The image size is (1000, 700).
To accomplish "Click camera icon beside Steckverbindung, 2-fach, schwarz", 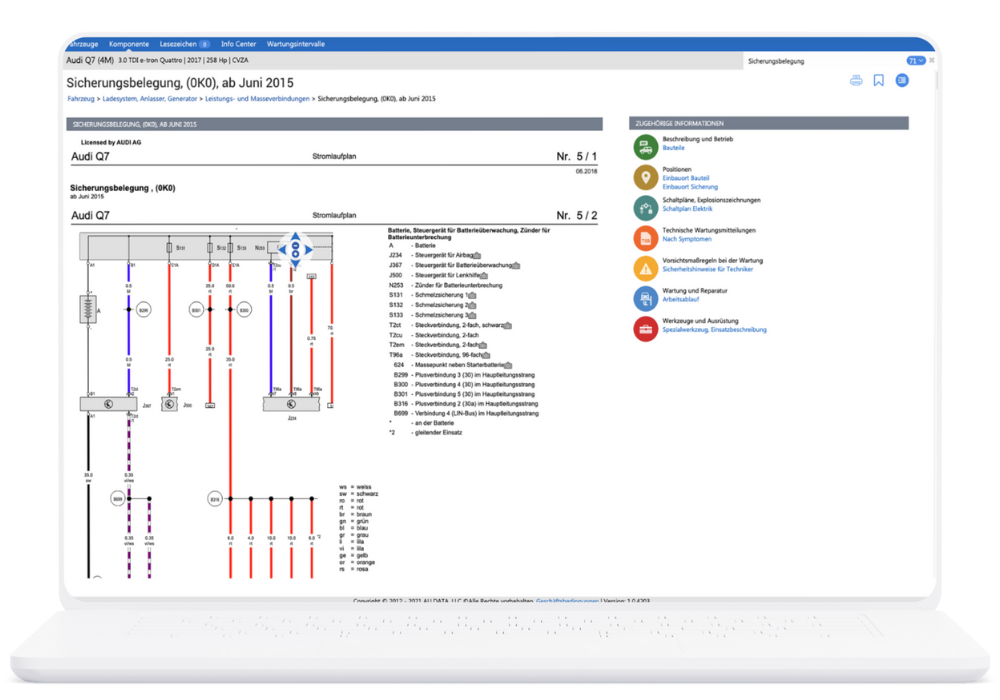I will click(508, 325).
